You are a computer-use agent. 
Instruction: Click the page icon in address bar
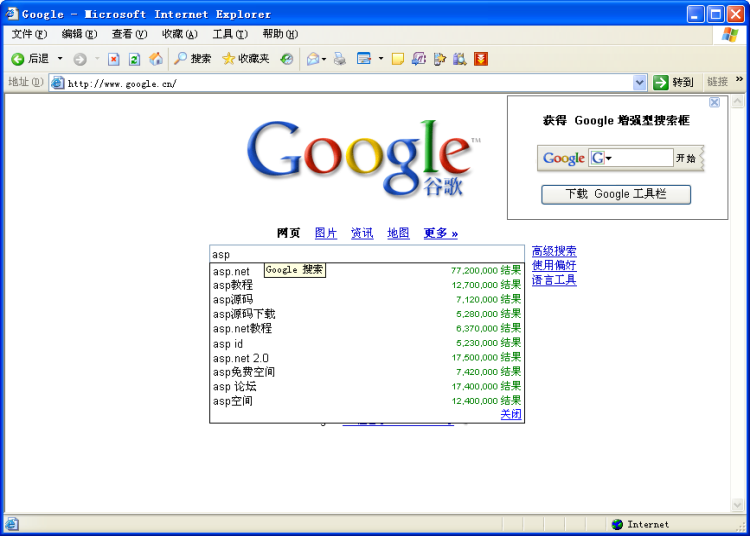click(x=58, y=83)
